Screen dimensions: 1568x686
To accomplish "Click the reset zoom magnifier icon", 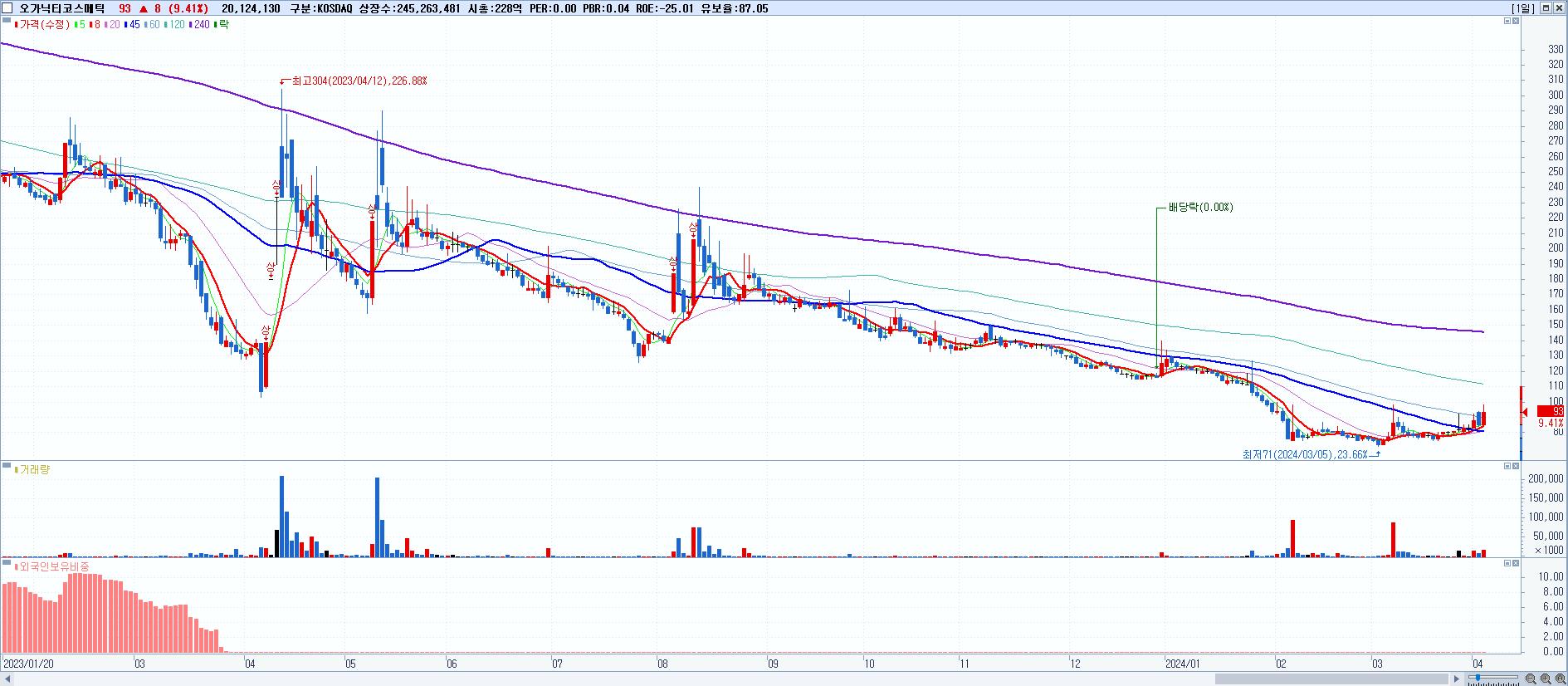I will pyautogui.click(x=1560, y=679).
